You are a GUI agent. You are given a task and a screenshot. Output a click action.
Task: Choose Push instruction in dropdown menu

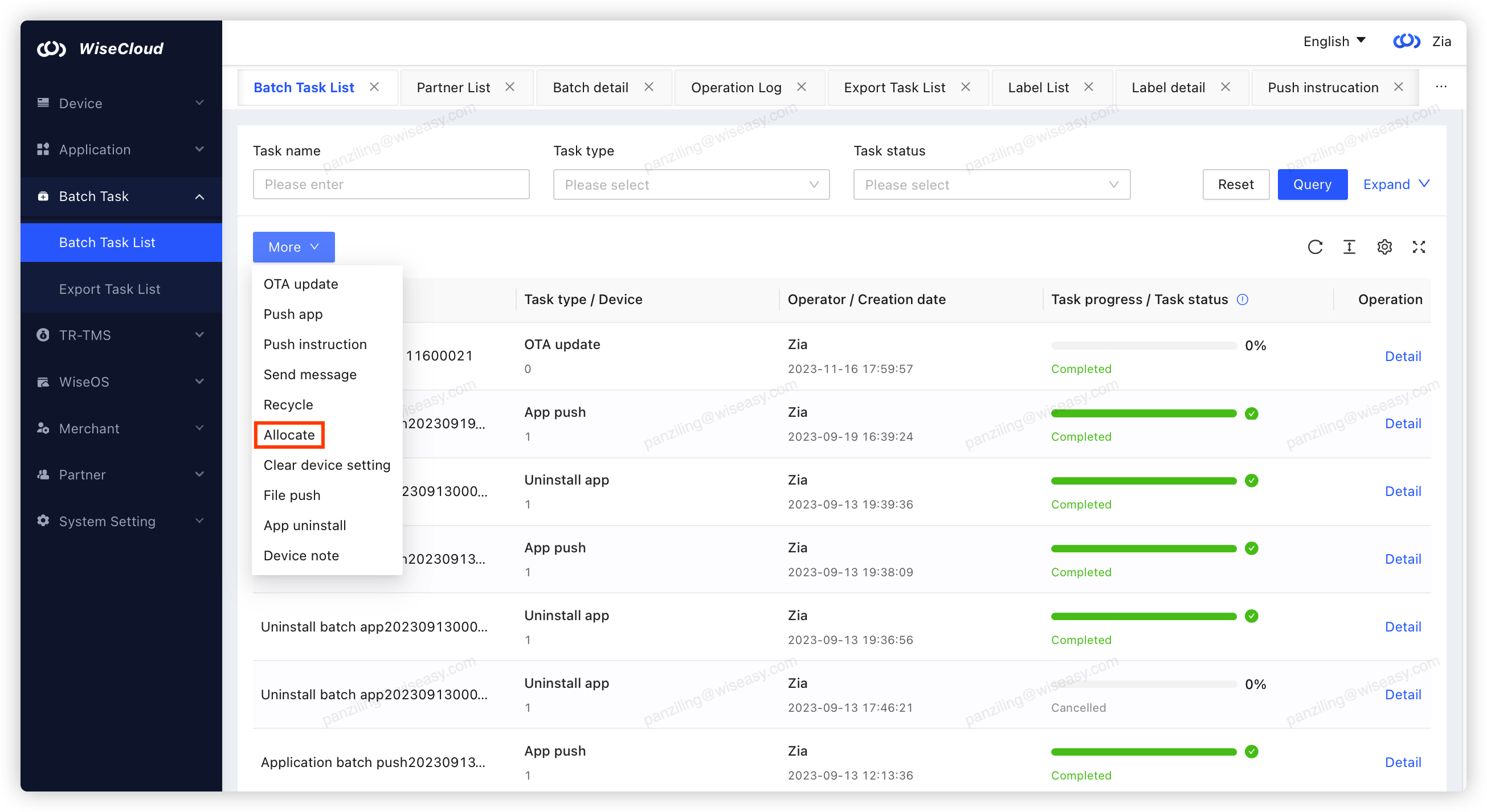[314, 345]
